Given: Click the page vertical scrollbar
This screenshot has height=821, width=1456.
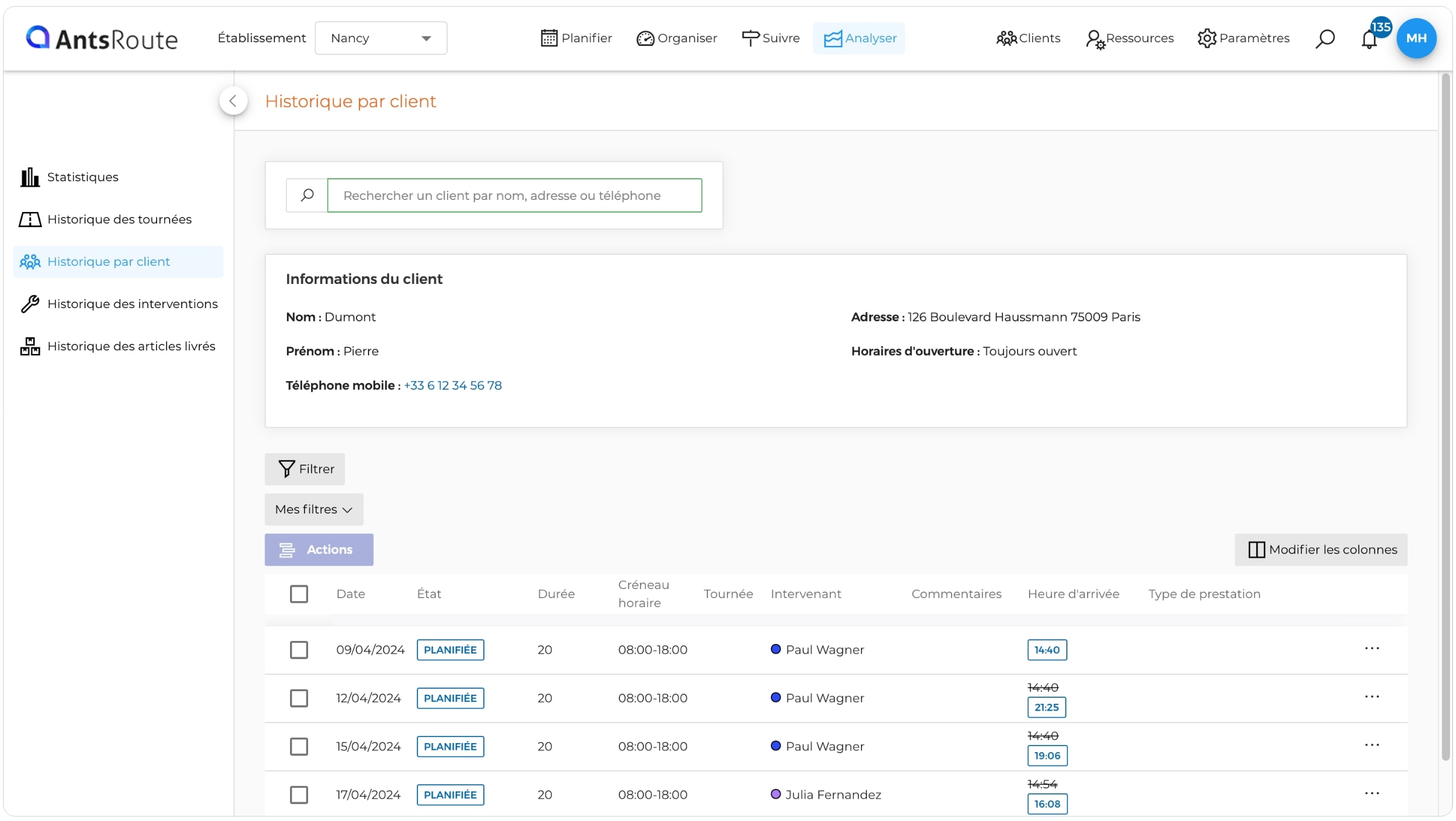Looking at the screenshot, I should click(x=1446, y=417).
